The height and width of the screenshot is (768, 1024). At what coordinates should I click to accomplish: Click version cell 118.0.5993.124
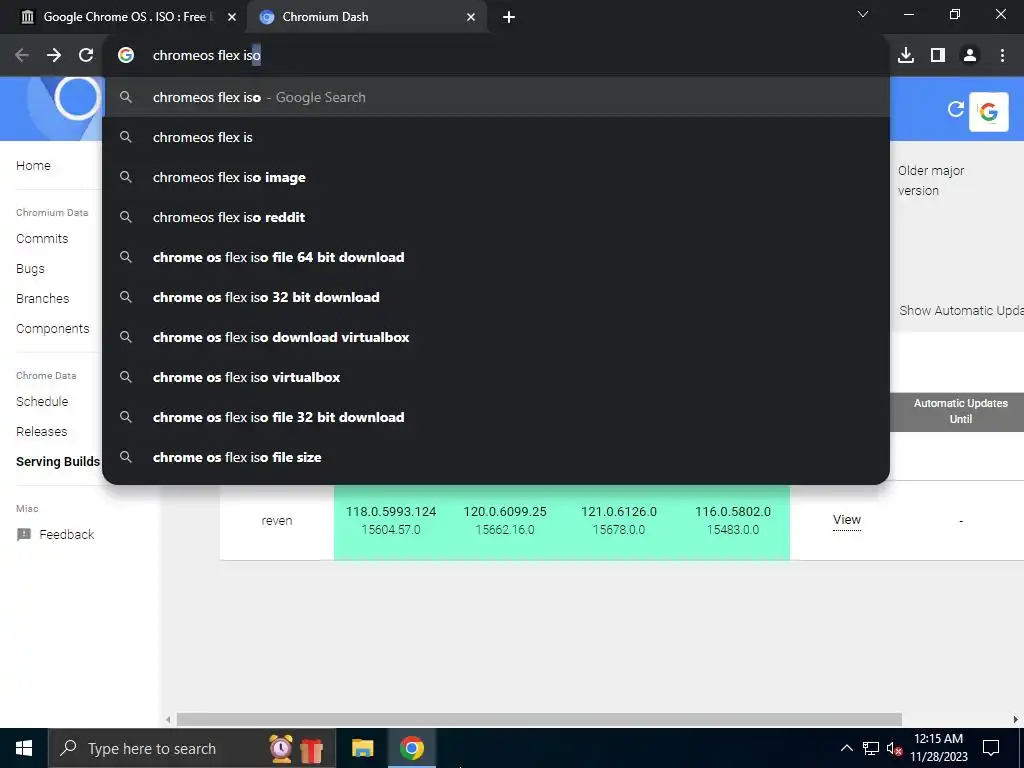point(391,520)
